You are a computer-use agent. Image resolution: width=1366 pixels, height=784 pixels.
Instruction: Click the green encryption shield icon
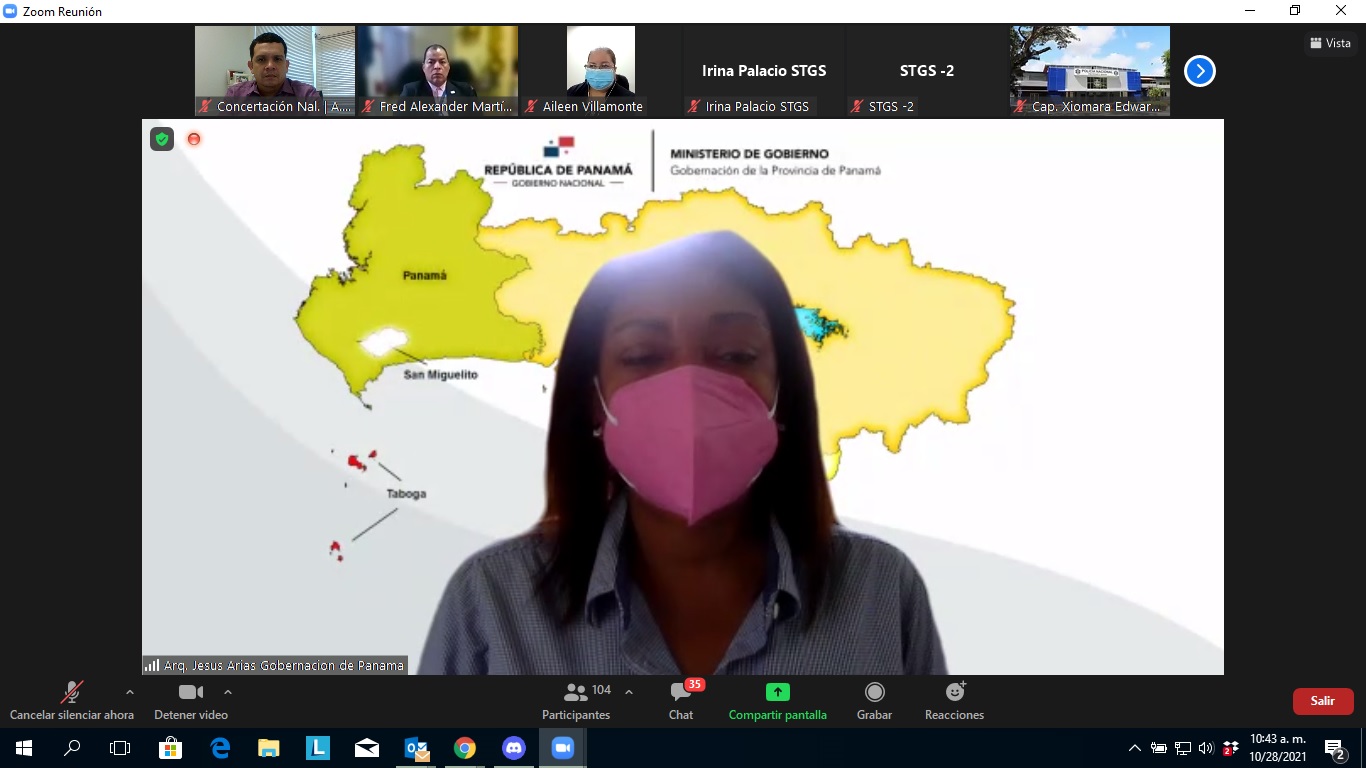click(162, 139)
